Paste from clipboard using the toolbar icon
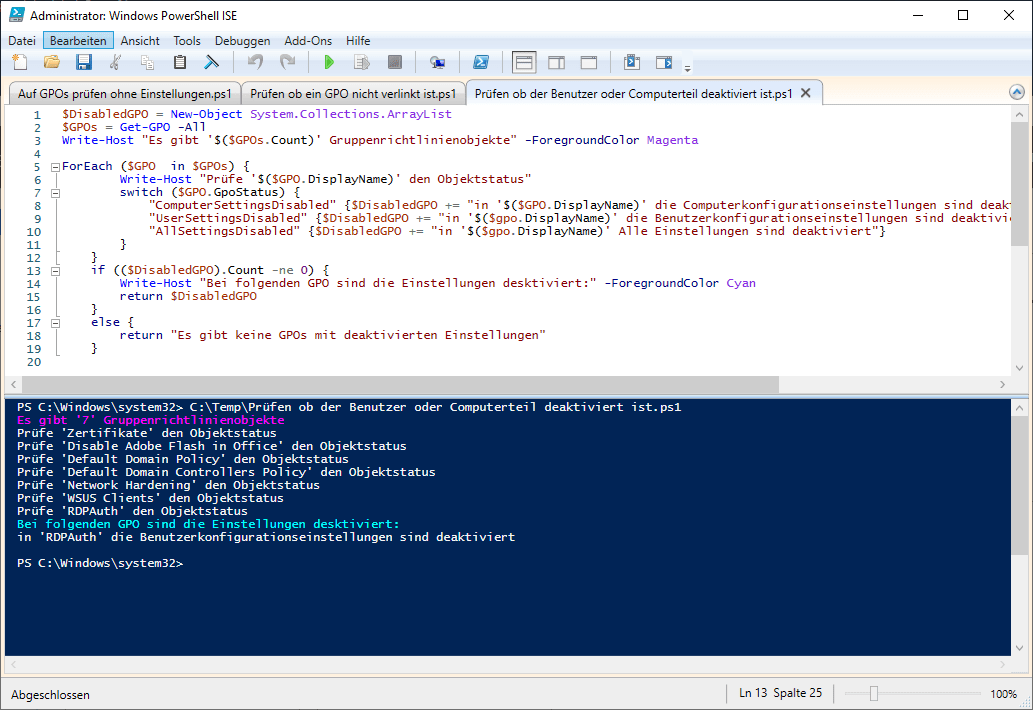This screenshot has width=1033, height=710. click(x=180, y=63)
